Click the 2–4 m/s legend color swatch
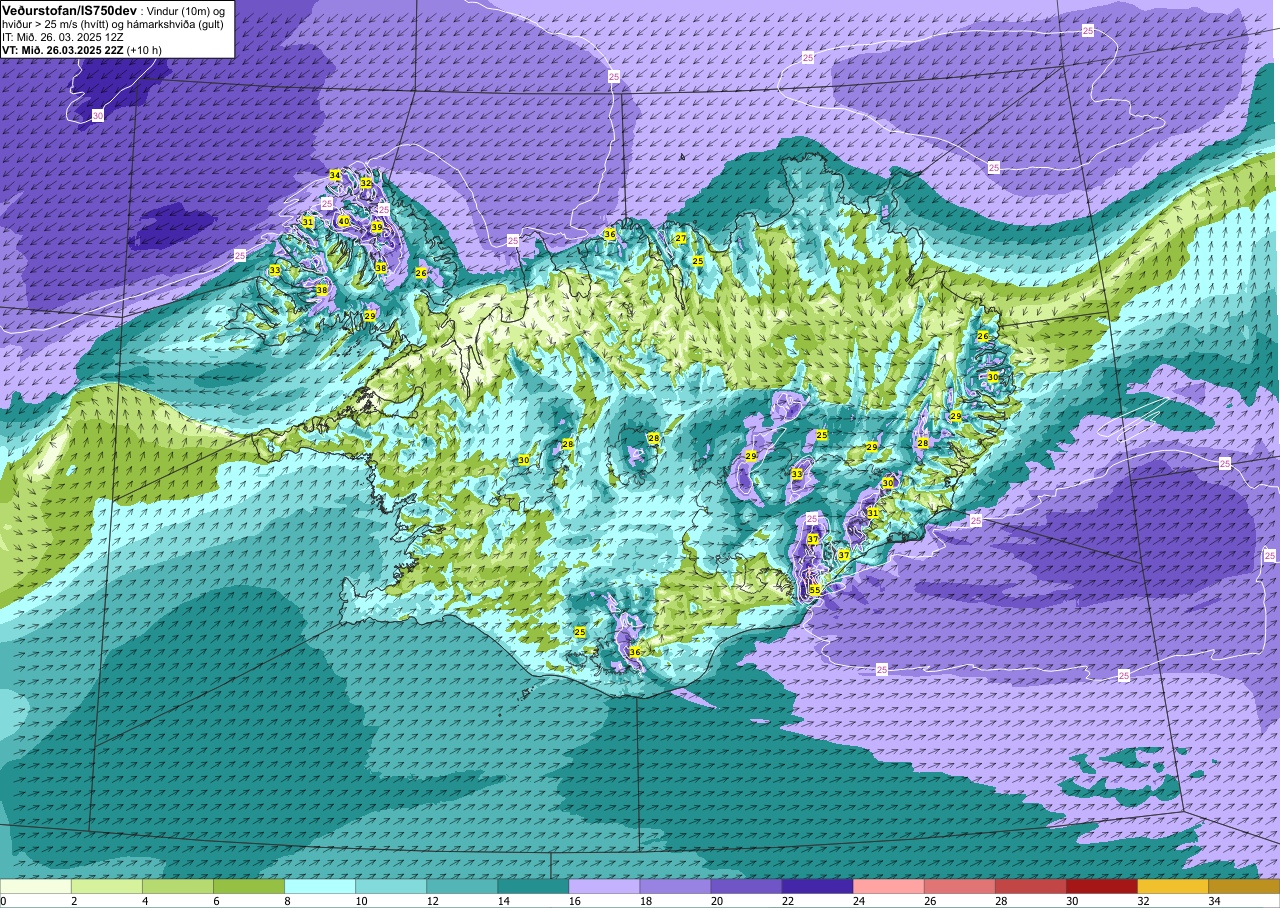 tap(107, 886)
